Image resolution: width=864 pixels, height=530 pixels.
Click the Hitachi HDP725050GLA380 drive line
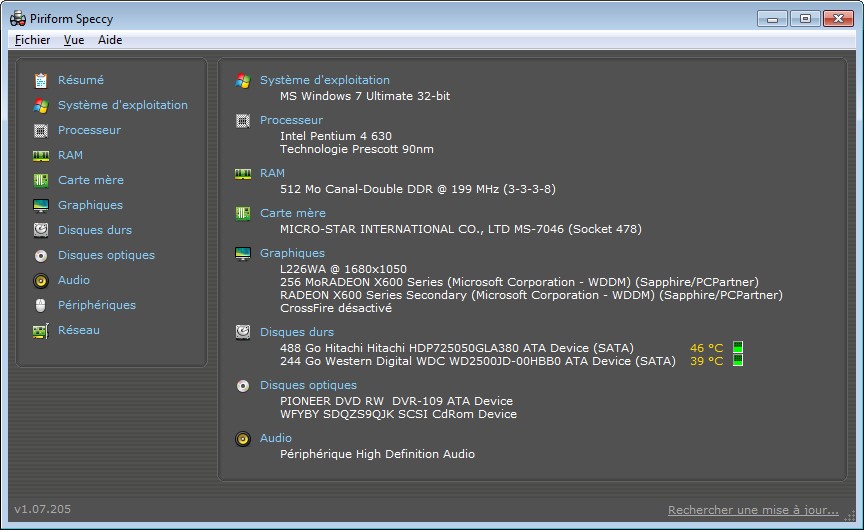click(x=457, y=348)
